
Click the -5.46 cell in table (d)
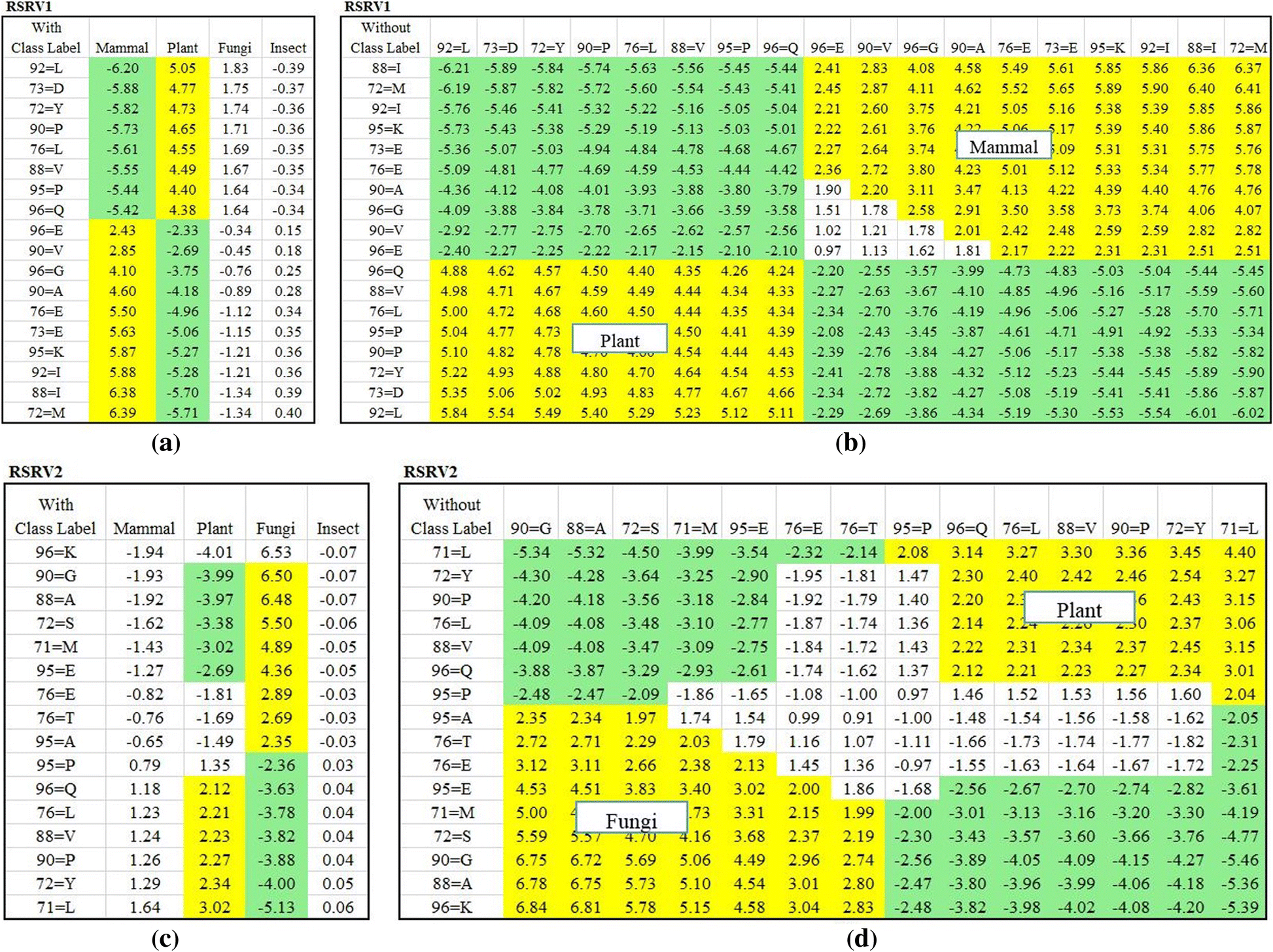tap(1240, 860)
